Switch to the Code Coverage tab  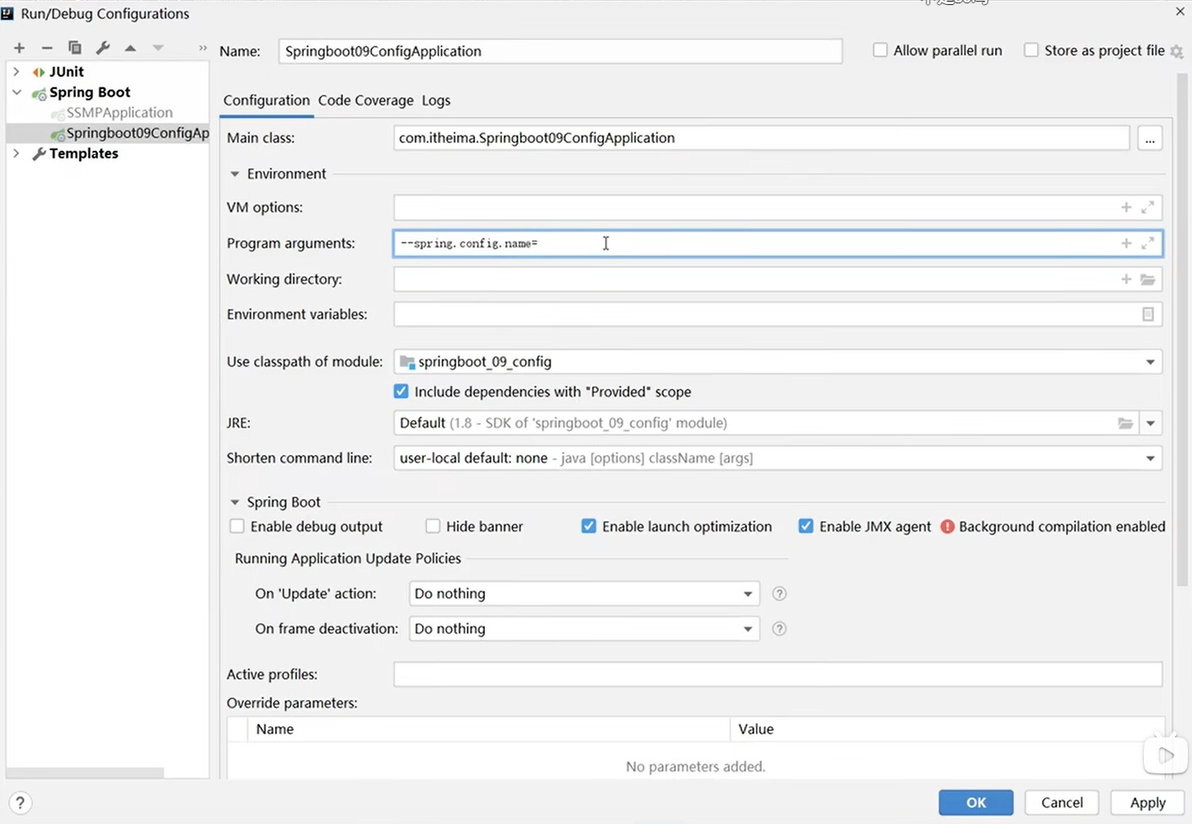click(365, 100)
